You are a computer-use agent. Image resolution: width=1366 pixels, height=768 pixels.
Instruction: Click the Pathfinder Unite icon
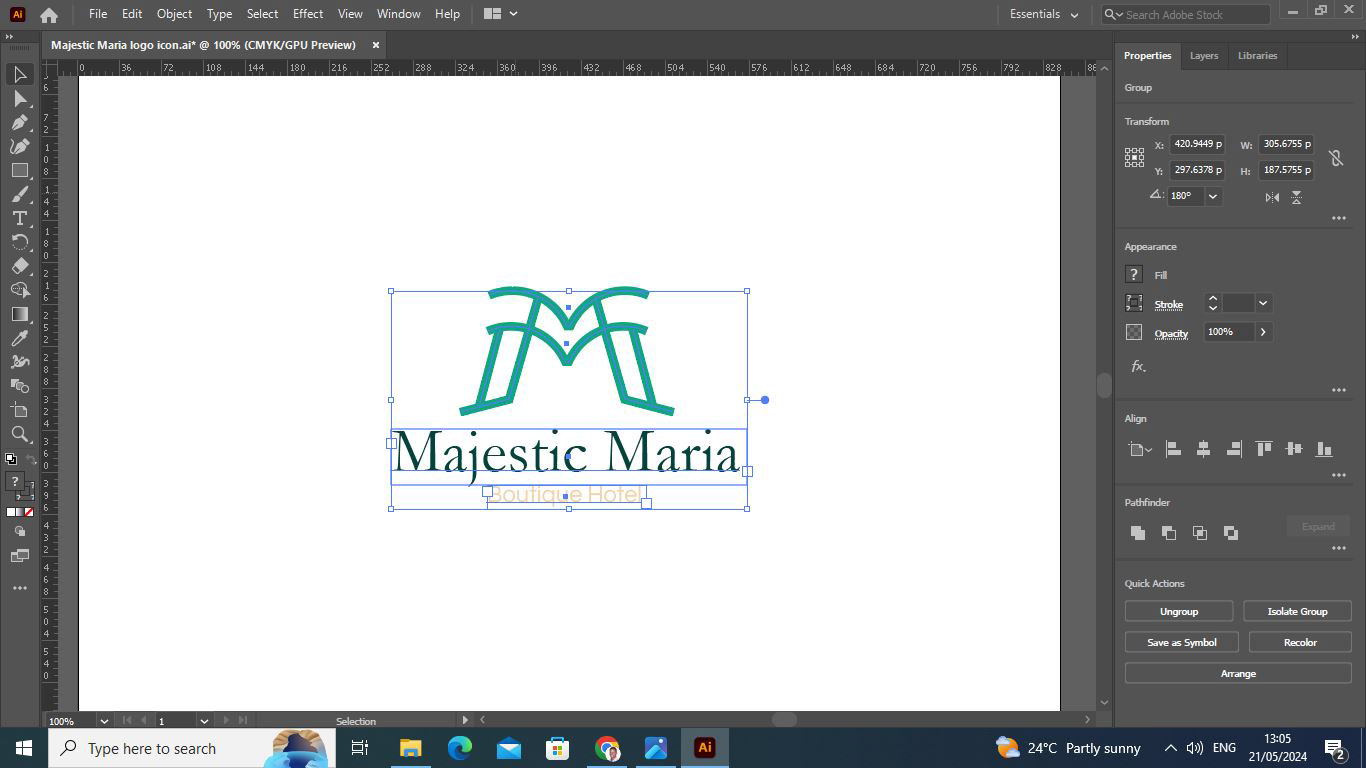tap(1137, 533)
